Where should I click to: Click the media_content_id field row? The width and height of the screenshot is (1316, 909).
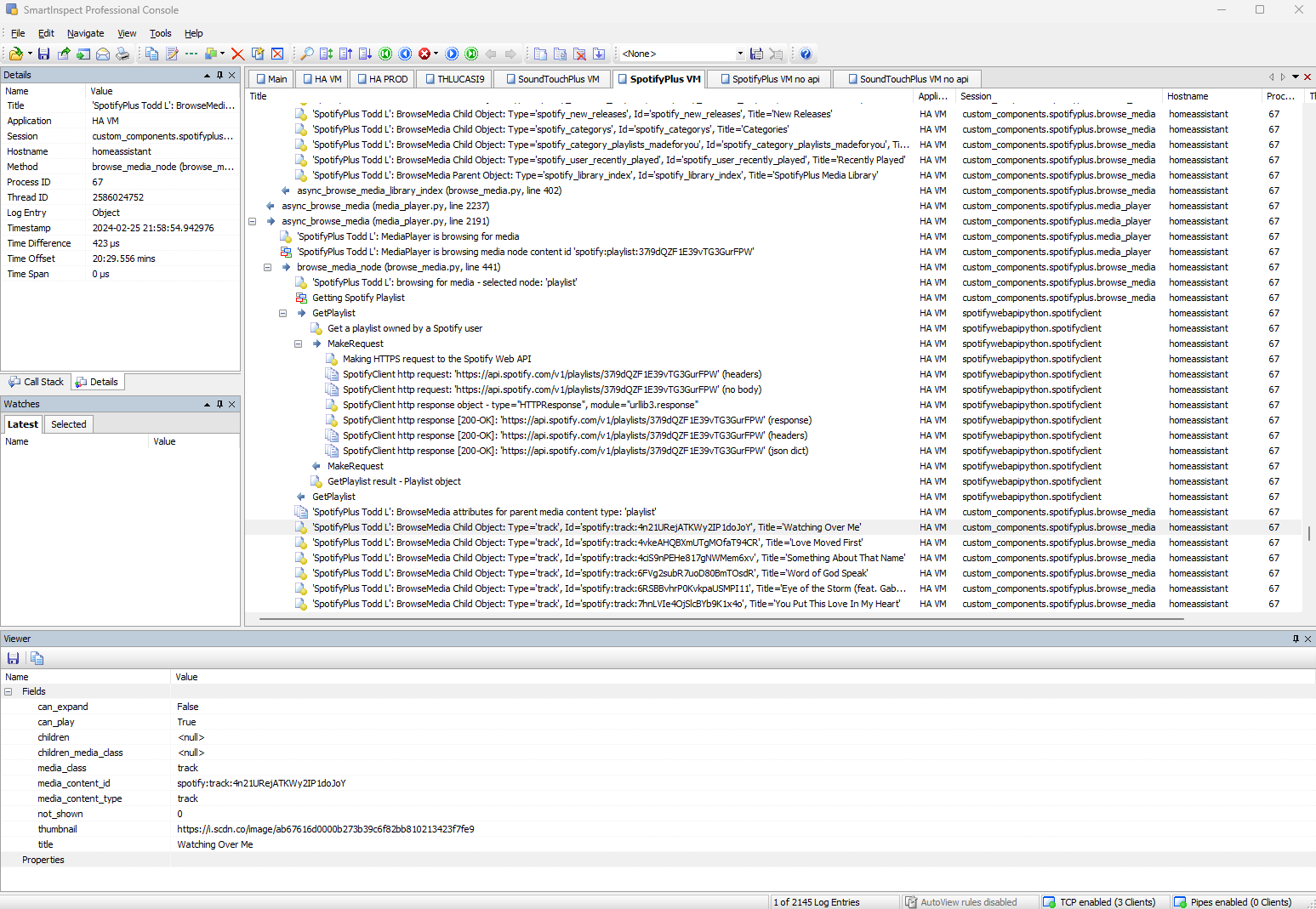click(658, 783)
